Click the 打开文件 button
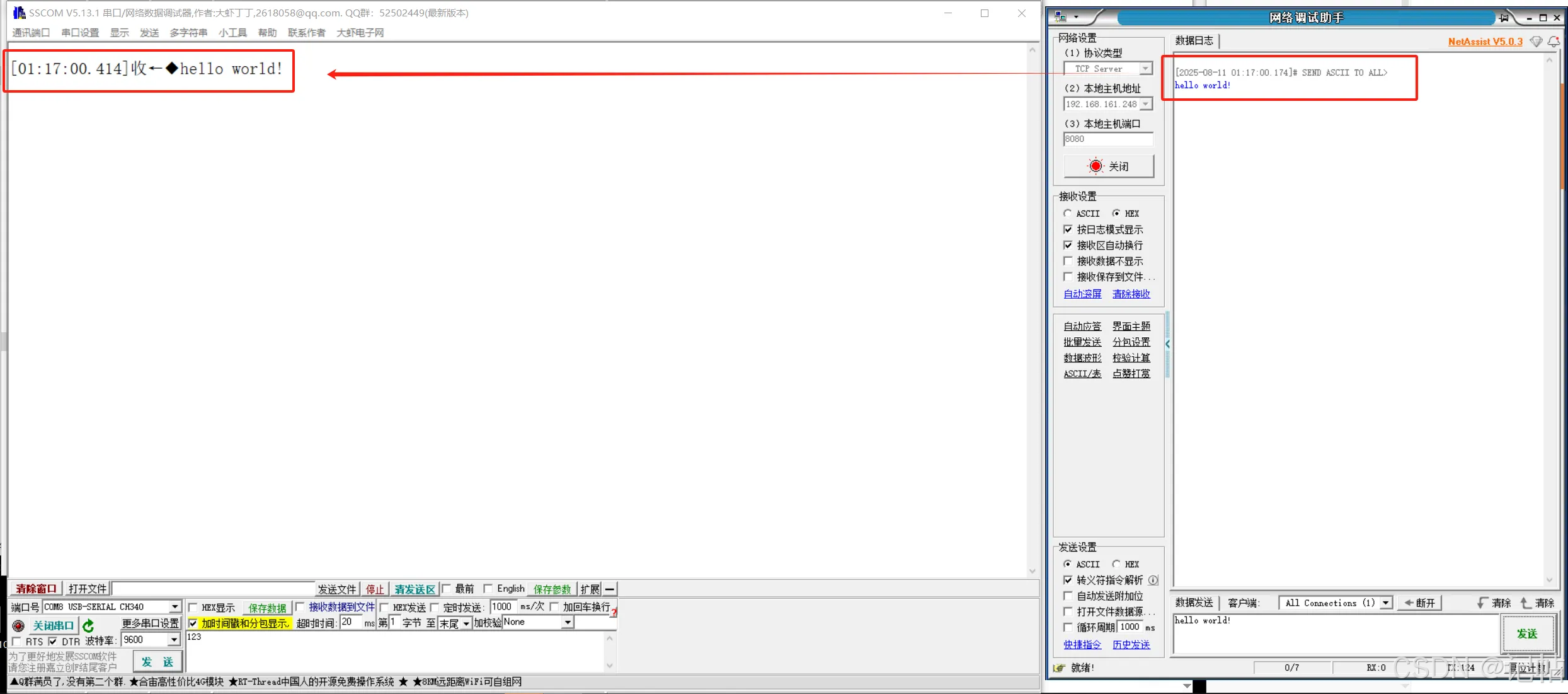 pos(88,589)
